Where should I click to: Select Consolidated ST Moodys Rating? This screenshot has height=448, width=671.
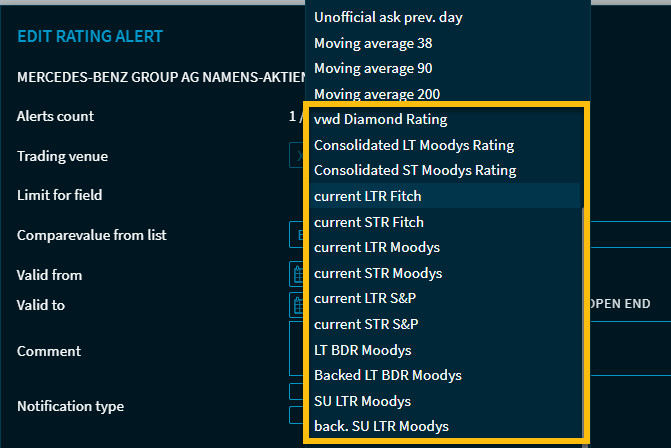[414, 171]
